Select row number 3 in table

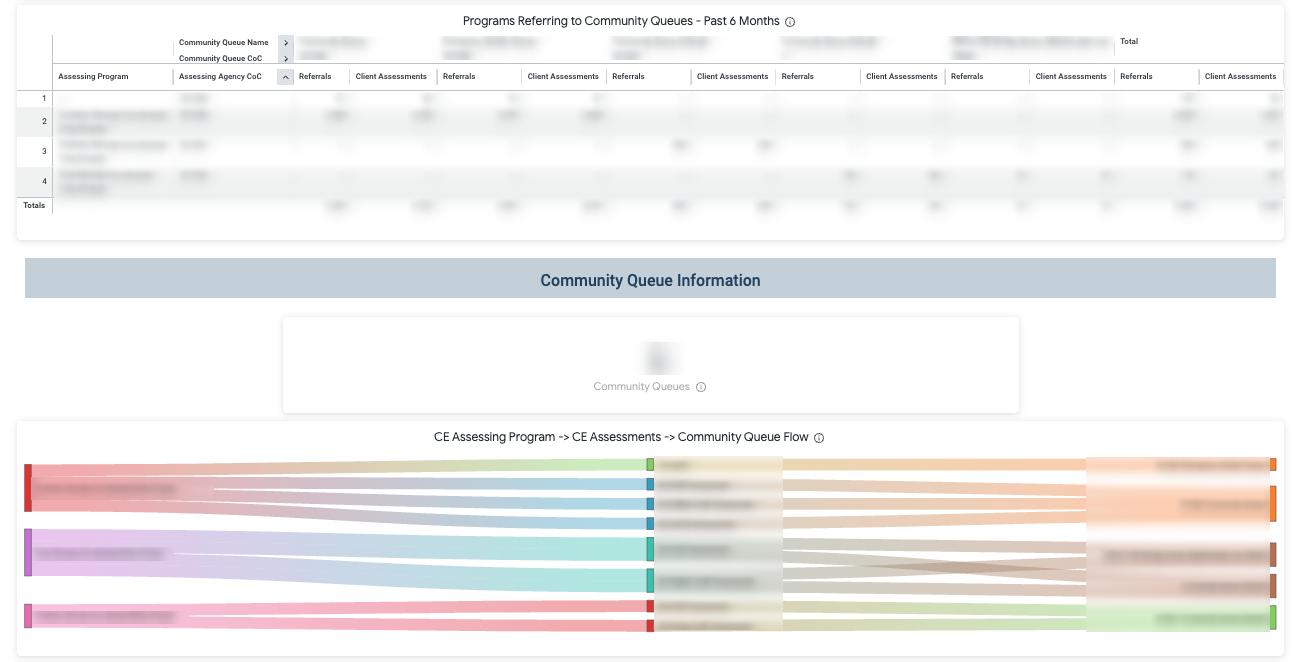44,151
